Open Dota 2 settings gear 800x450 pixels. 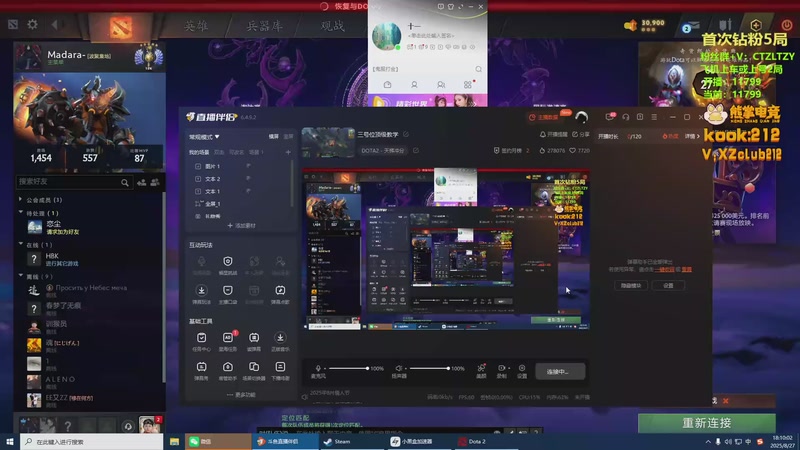(x=32, y=24)
